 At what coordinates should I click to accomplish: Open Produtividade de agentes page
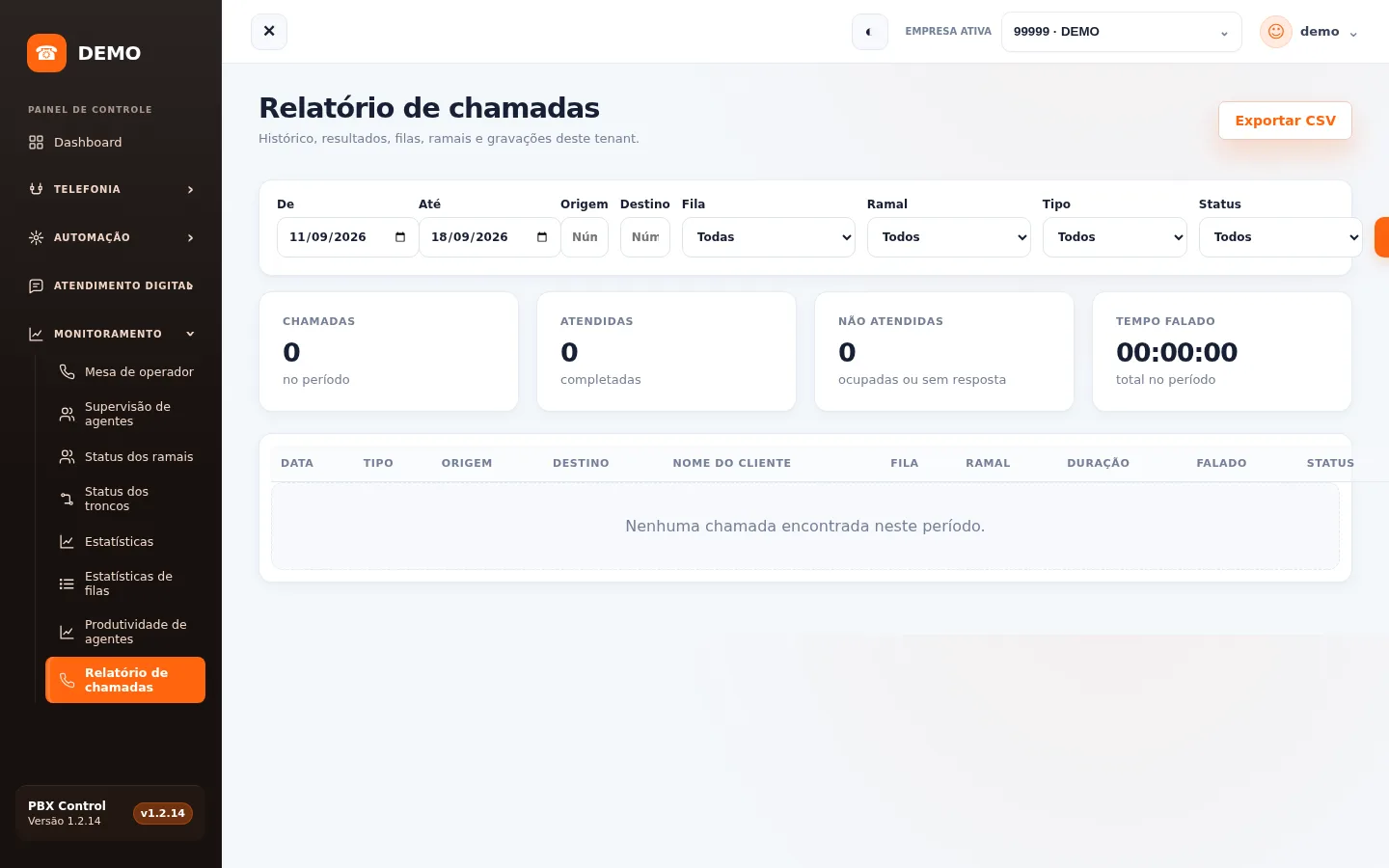pos(125,632)
